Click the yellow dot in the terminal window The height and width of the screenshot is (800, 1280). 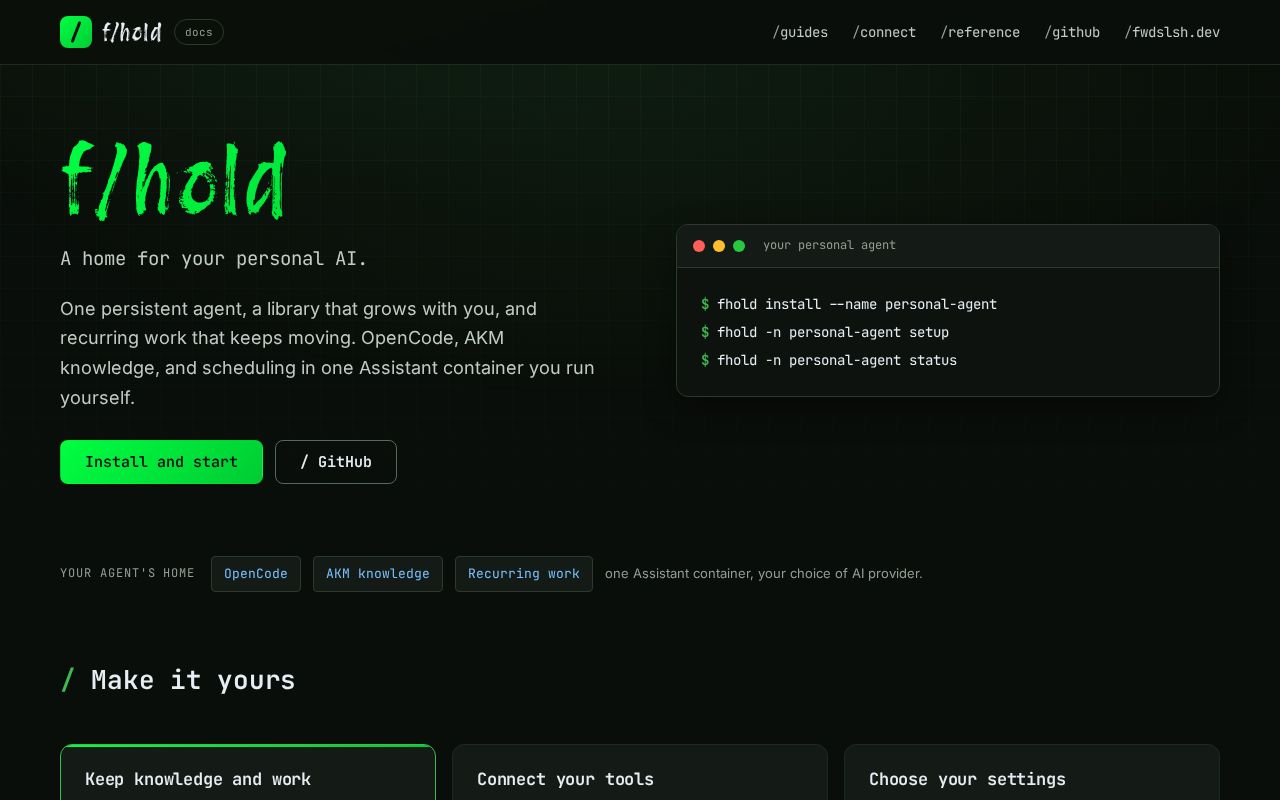719,246
